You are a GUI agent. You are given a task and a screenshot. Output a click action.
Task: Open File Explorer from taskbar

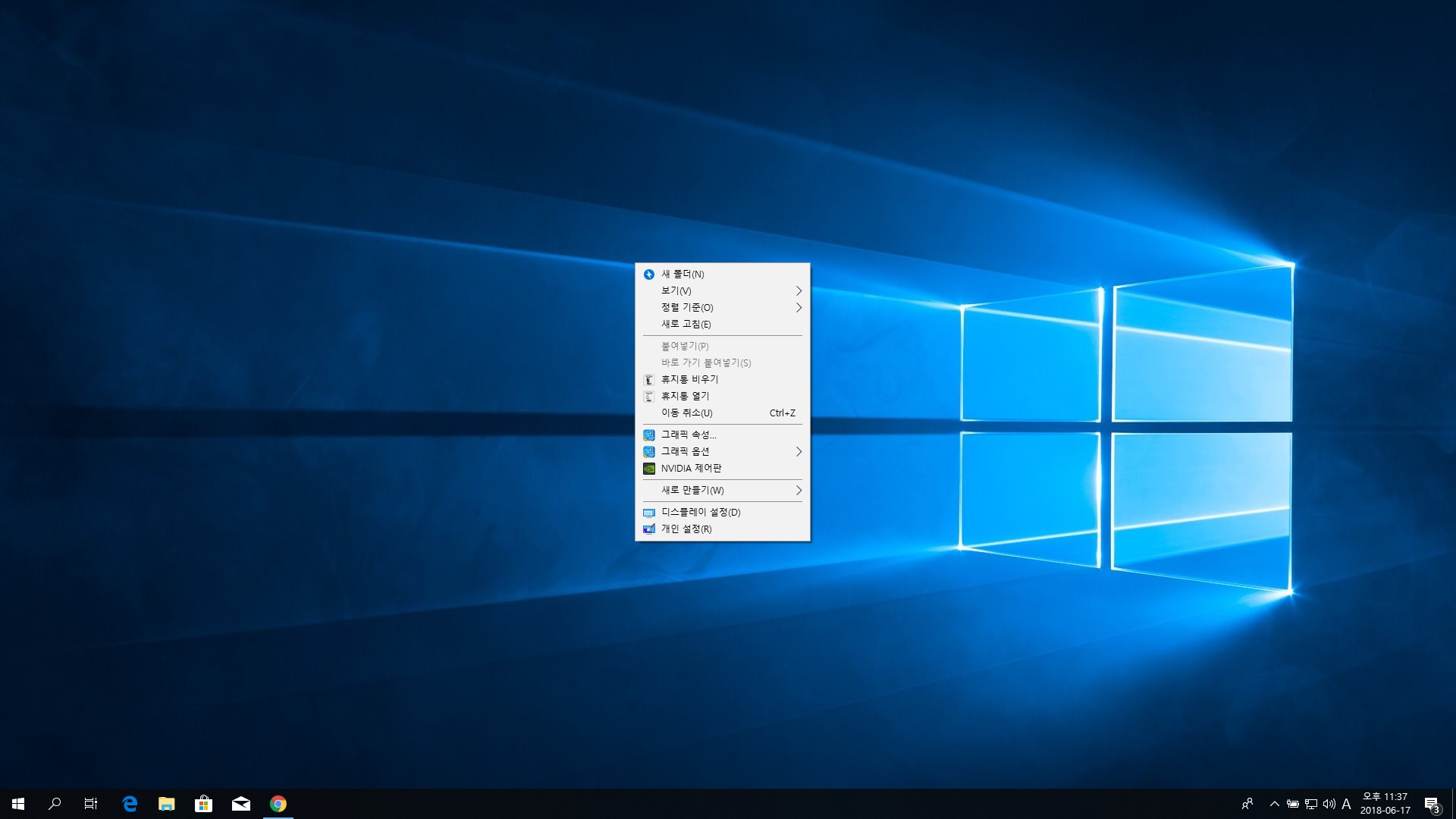coord(167,804)
